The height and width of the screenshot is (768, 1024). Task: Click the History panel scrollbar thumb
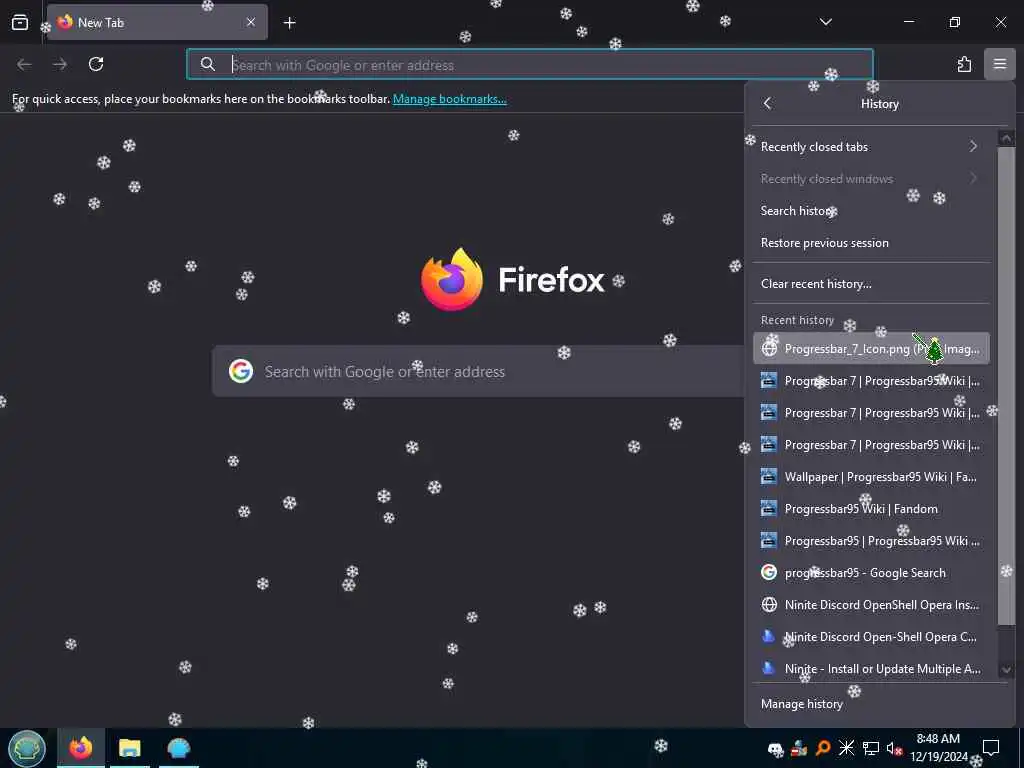[x=1006, y=385]
